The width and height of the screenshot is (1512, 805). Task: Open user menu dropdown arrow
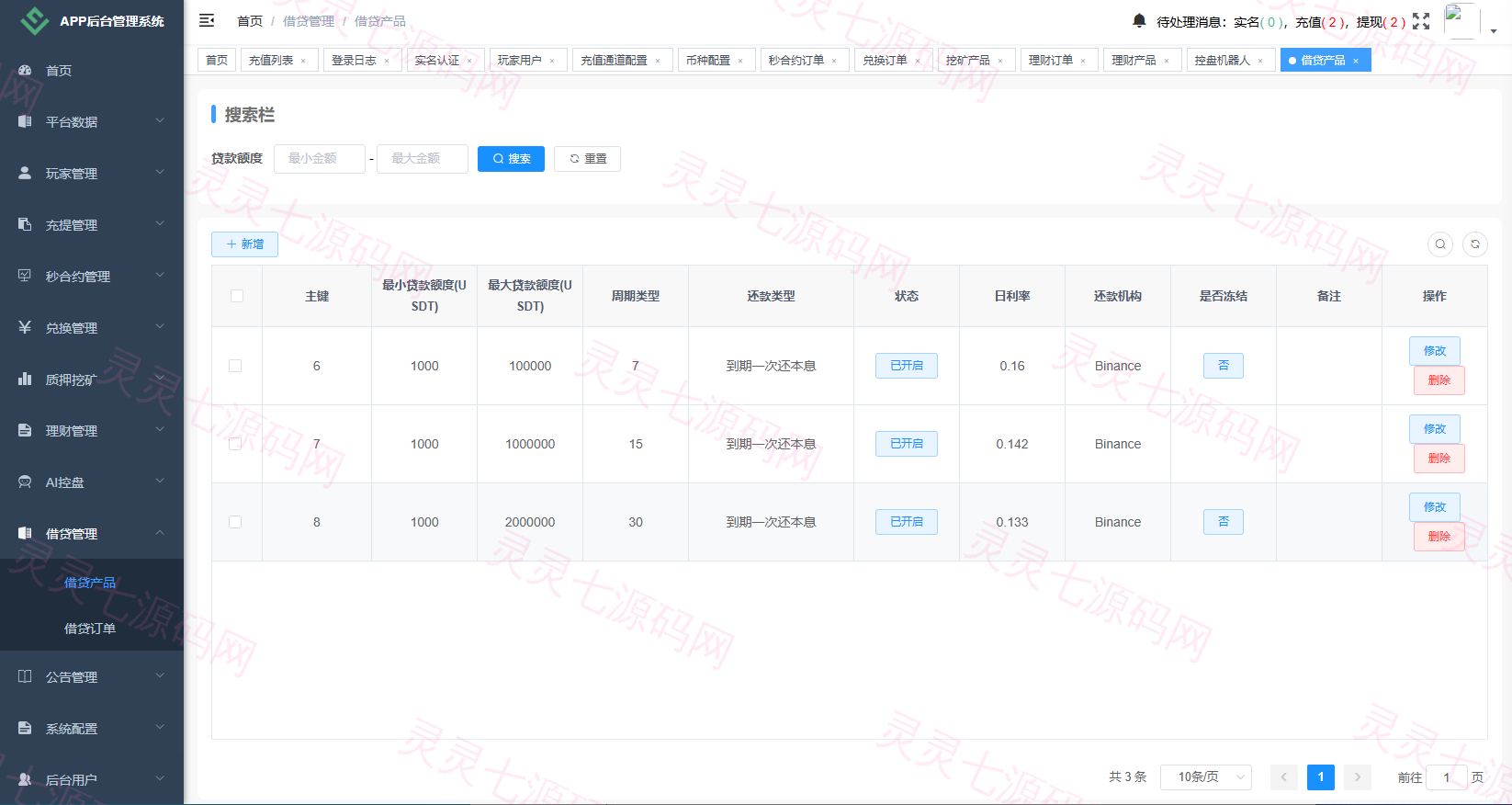point(1494,30)
